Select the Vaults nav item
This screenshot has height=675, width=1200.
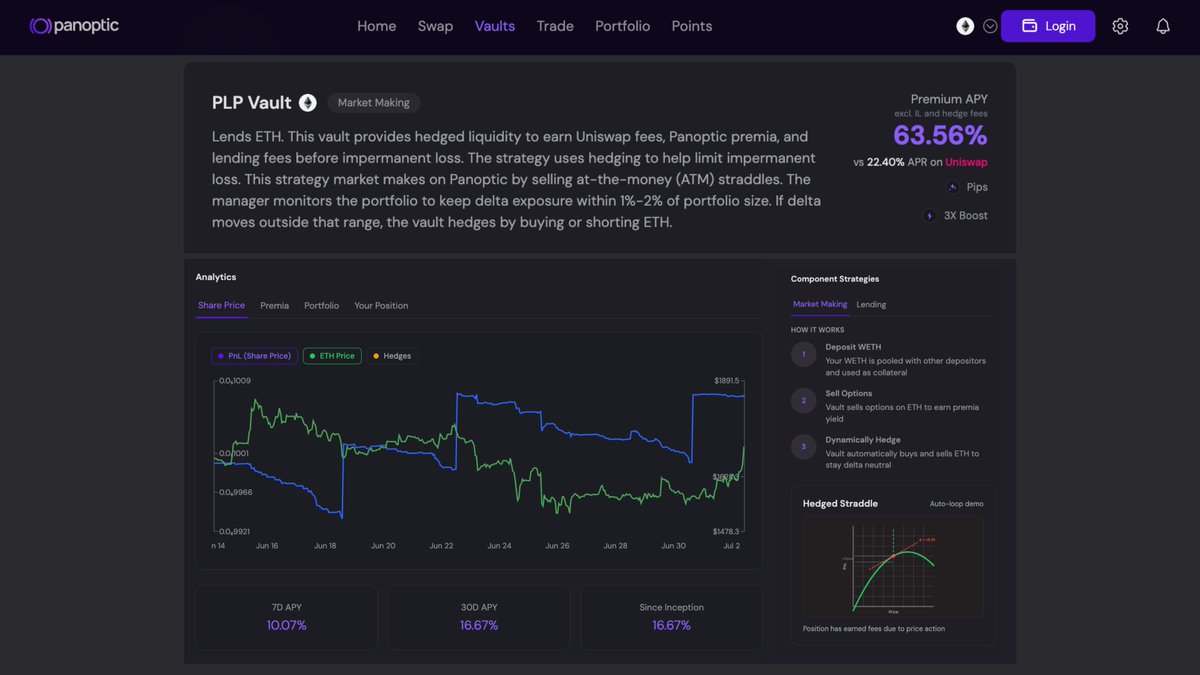(495, 26)
